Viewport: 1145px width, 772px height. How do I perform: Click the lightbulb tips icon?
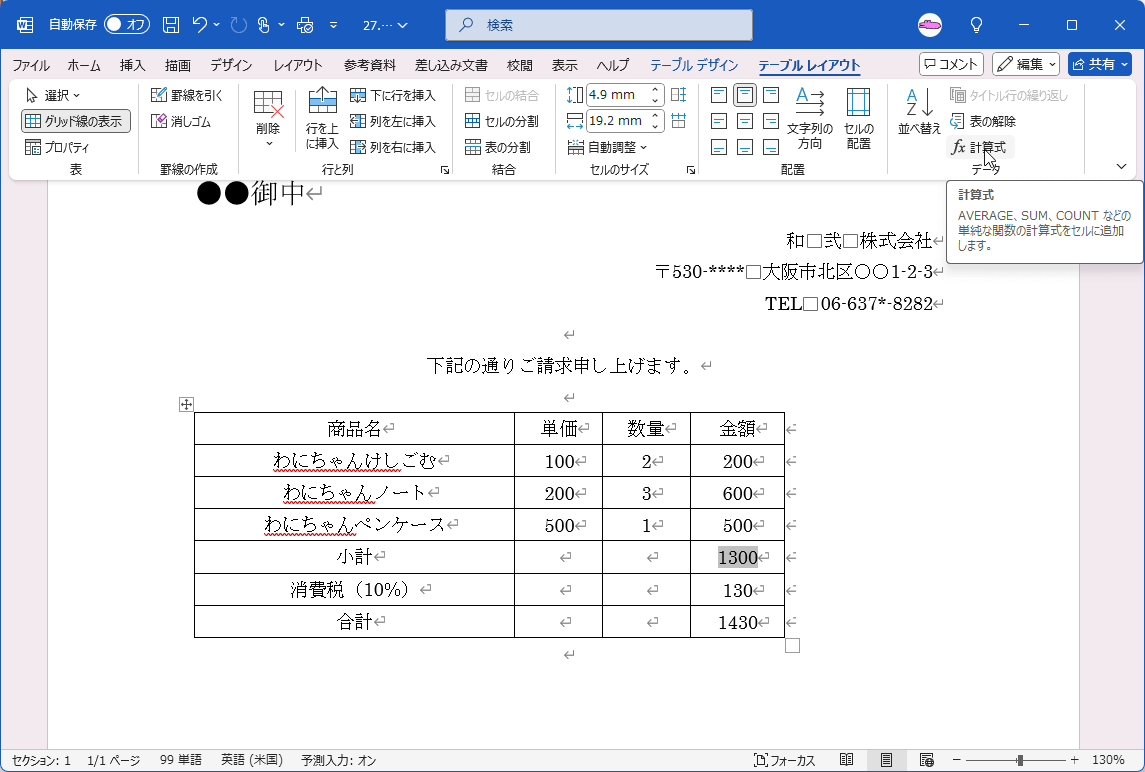tap(976, 25)
